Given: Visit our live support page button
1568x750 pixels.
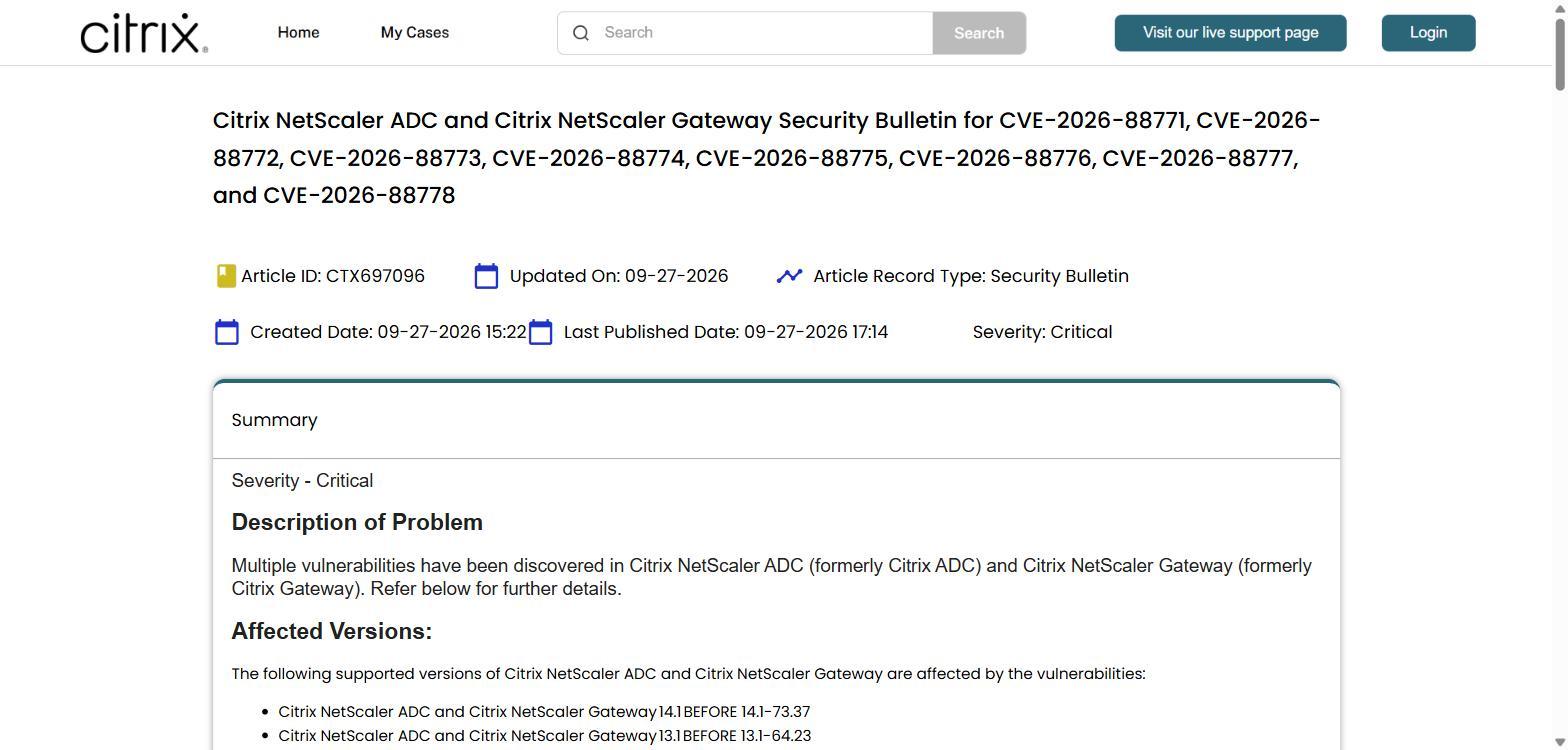Looking at the screenshot, I should pos(1230,33).
